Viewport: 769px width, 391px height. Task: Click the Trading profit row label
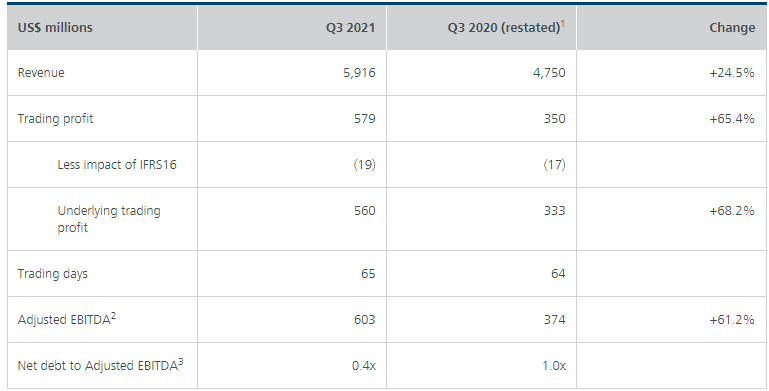[55, 119]
